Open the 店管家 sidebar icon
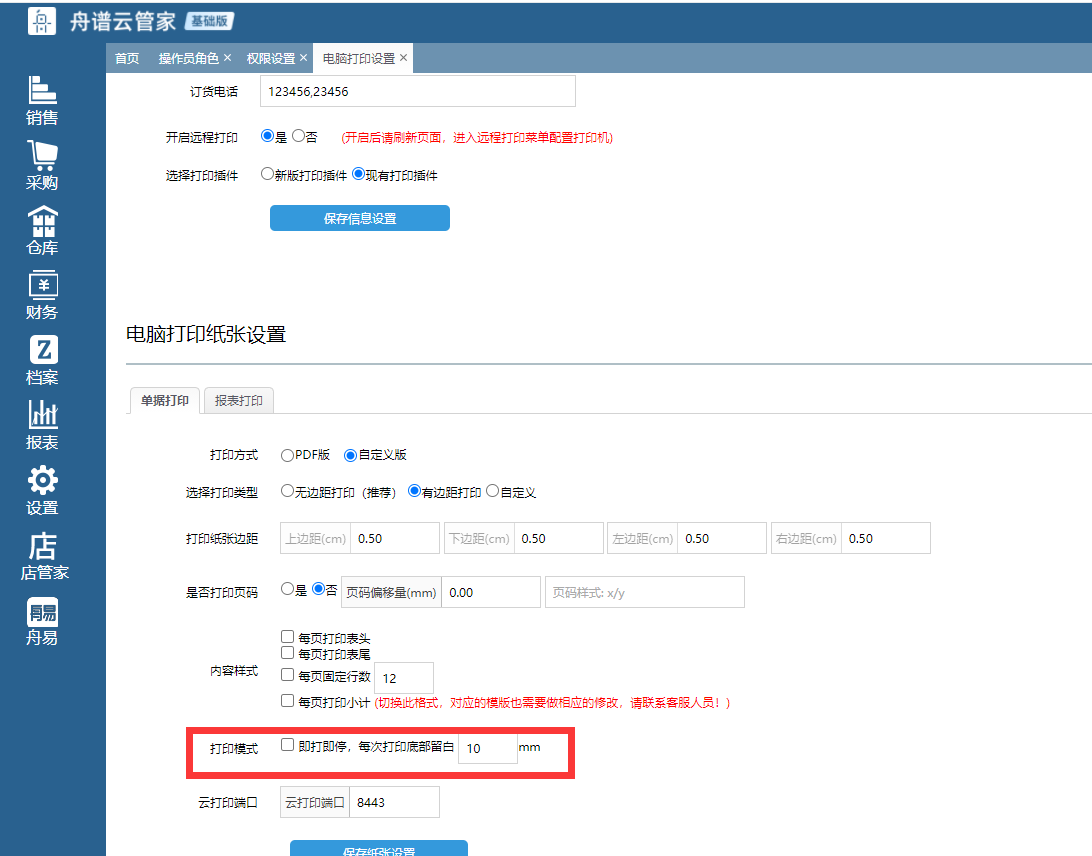1092x856 pixels. pos(42,547)
